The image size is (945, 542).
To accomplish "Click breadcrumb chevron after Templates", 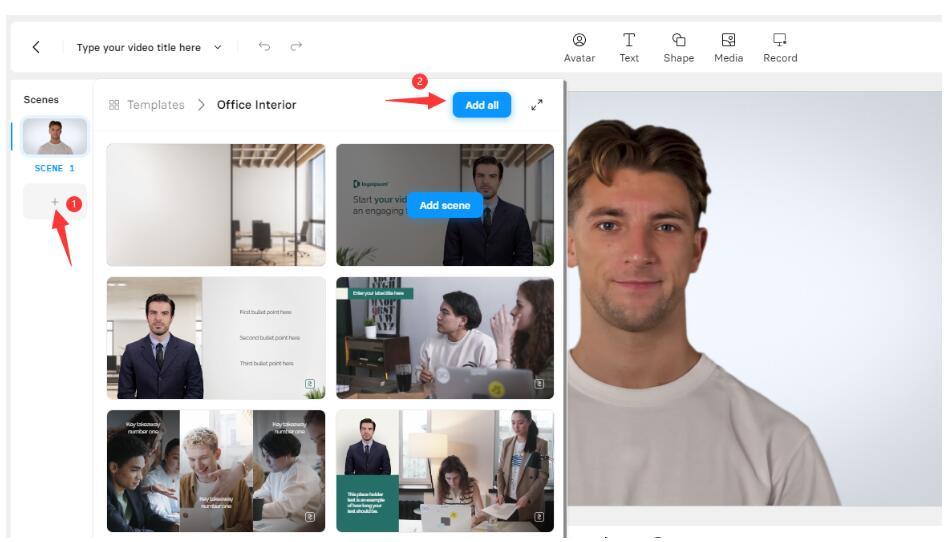I will click(201, 105).
